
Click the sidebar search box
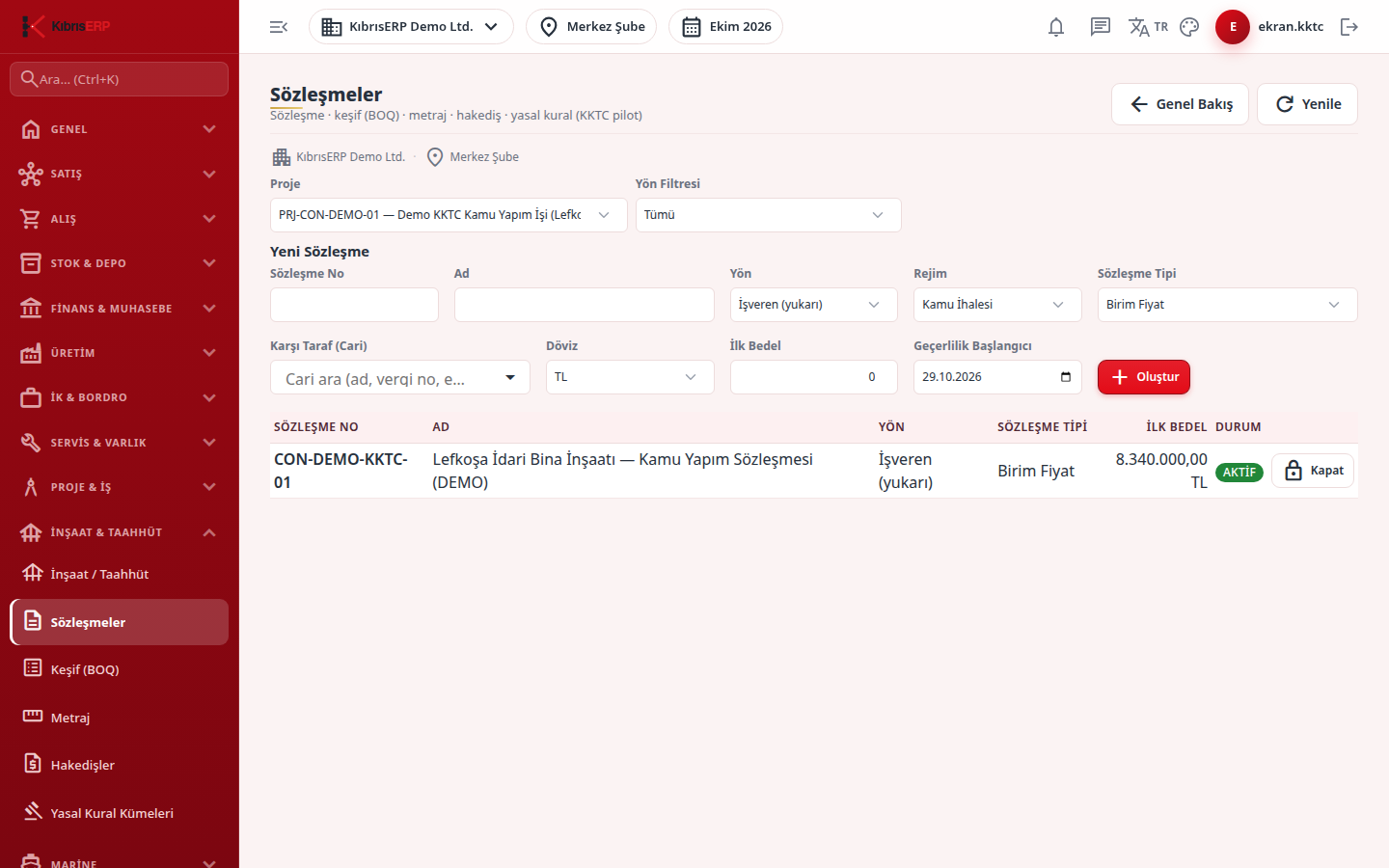click(x=120, y=79)
